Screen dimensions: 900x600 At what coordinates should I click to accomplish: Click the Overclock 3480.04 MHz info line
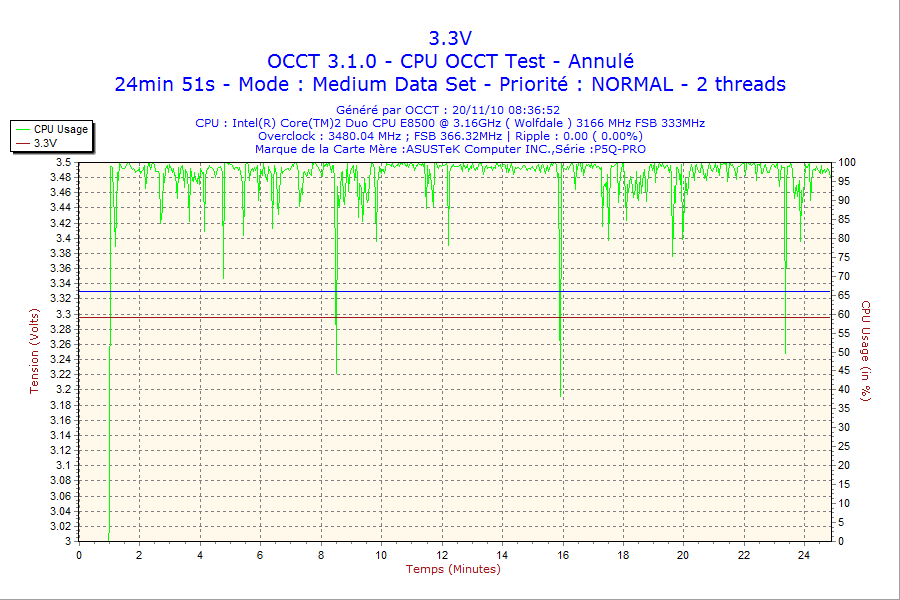coord(450,136)
